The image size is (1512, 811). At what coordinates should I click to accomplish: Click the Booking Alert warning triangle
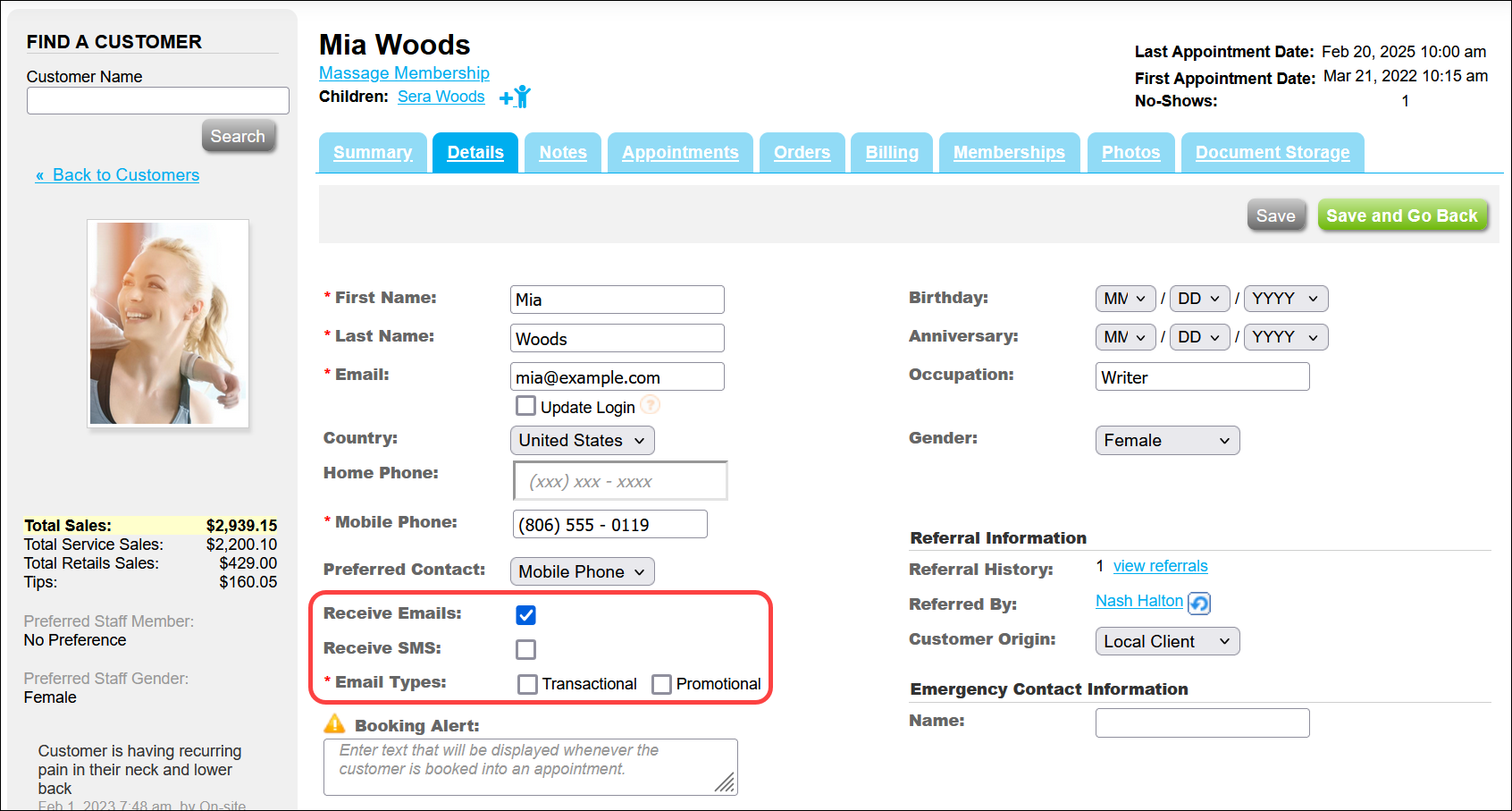coord(335,725)
